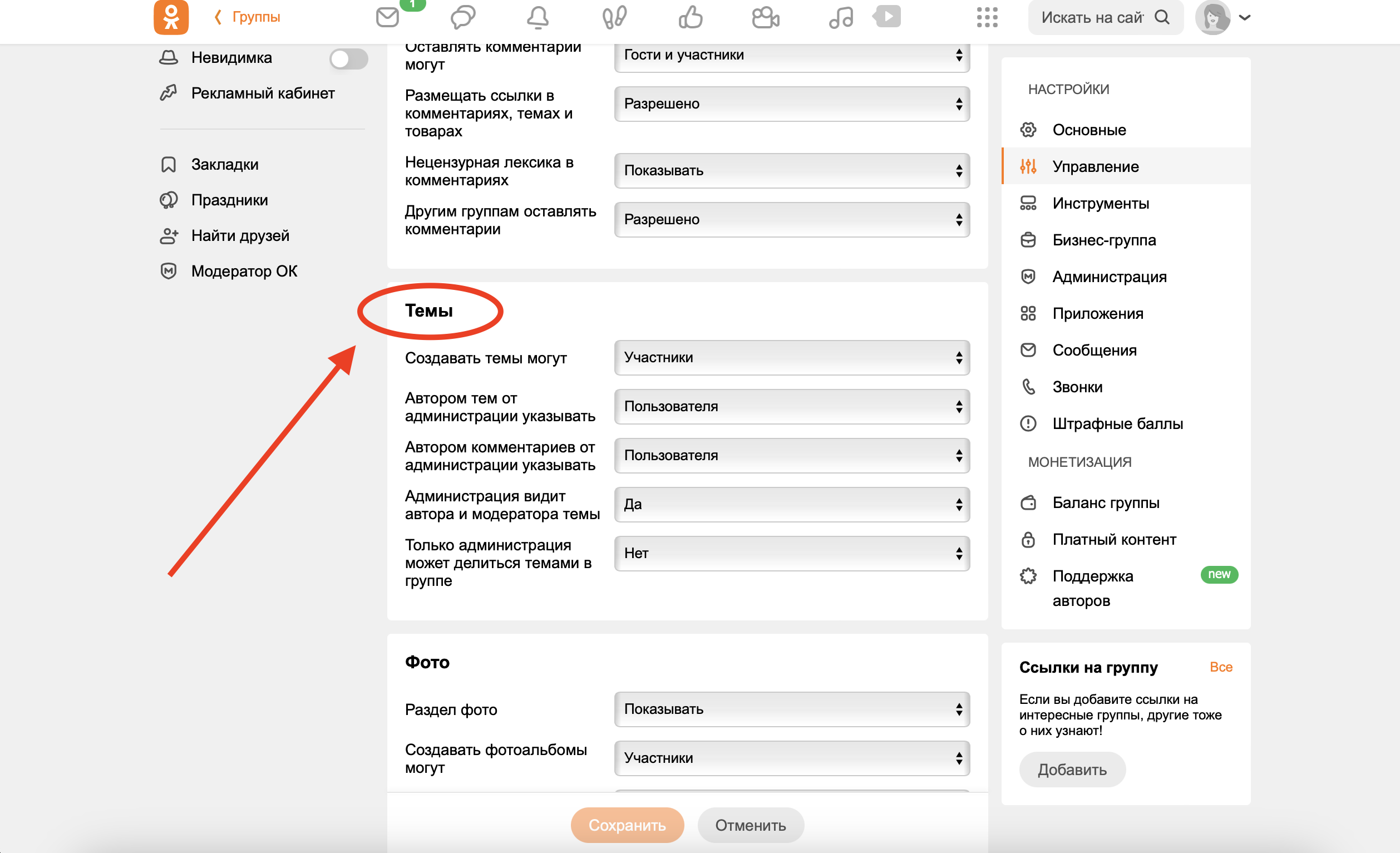Open 'Раздел фото' dropdown
Viewport: 1400px width, 853px height.
click(x=791, y=709)
